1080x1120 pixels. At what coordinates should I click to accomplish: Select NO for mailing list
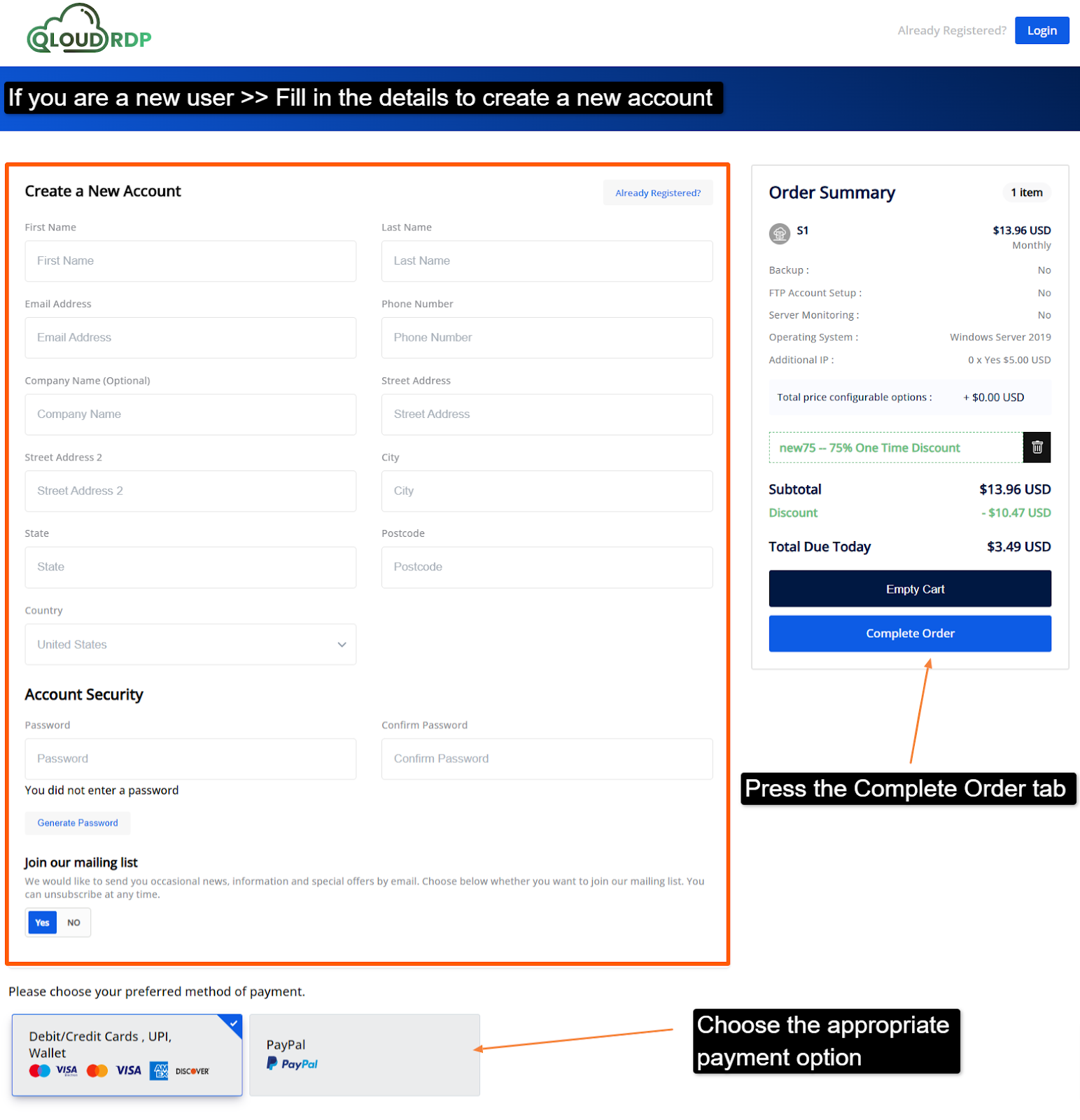tap(73, 923)
